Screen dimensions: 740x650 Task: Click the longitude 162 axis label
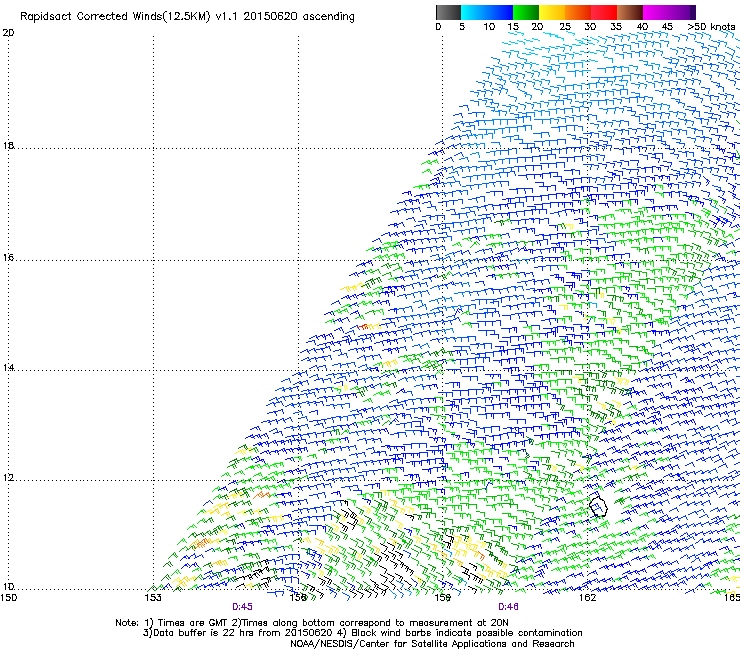(587, 598)
